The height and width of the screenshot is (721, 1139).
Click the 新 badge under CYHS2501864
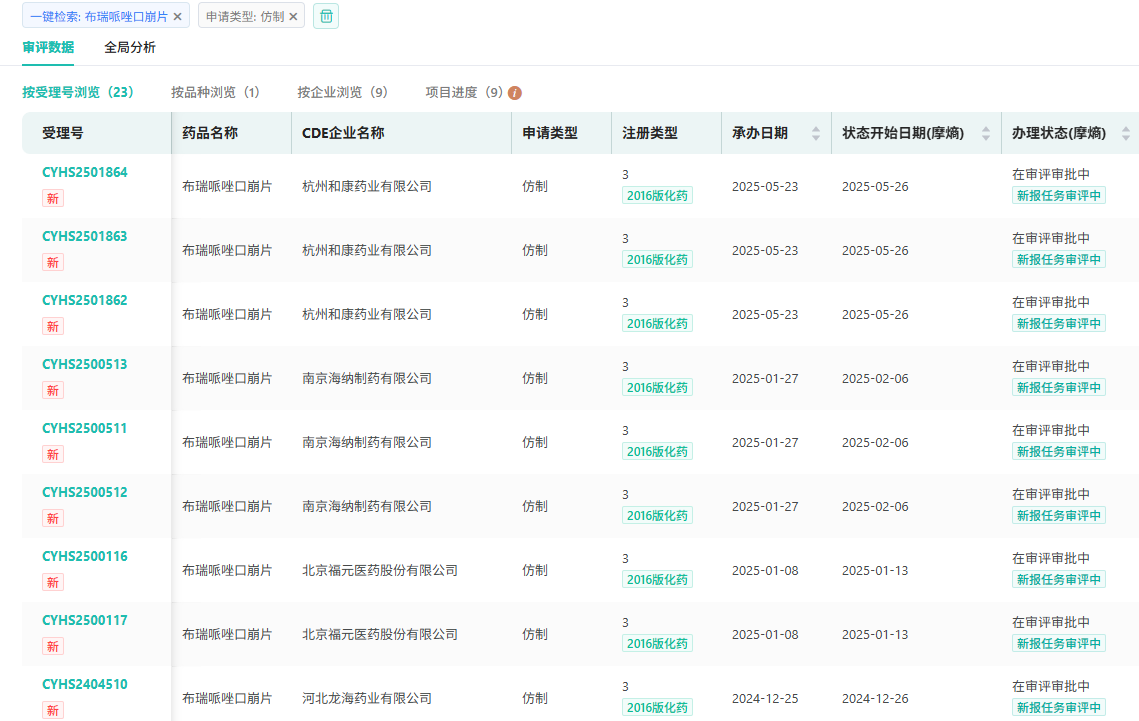[52, 198]
